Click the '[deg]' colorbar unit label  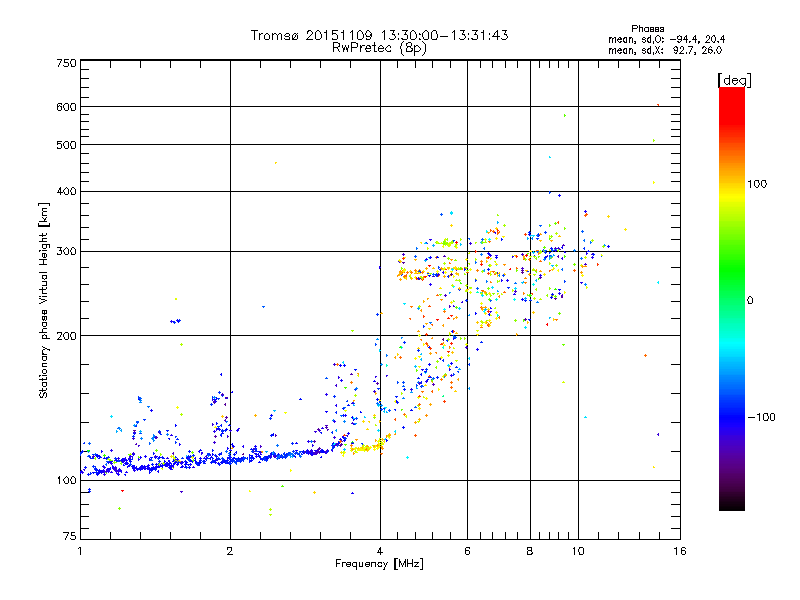point(735,81)
